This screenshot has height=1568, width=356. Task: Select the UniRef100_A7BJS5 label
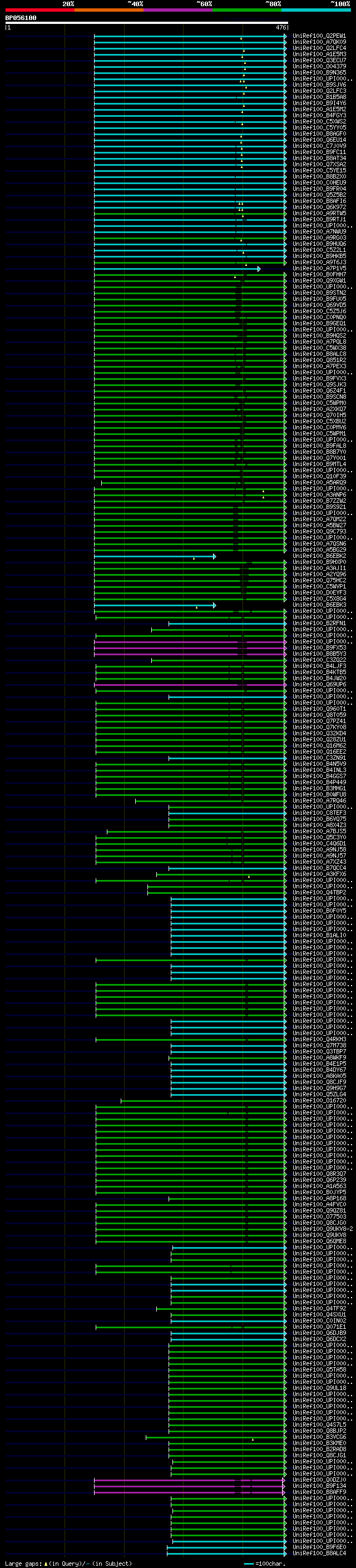tap(319, 831)
